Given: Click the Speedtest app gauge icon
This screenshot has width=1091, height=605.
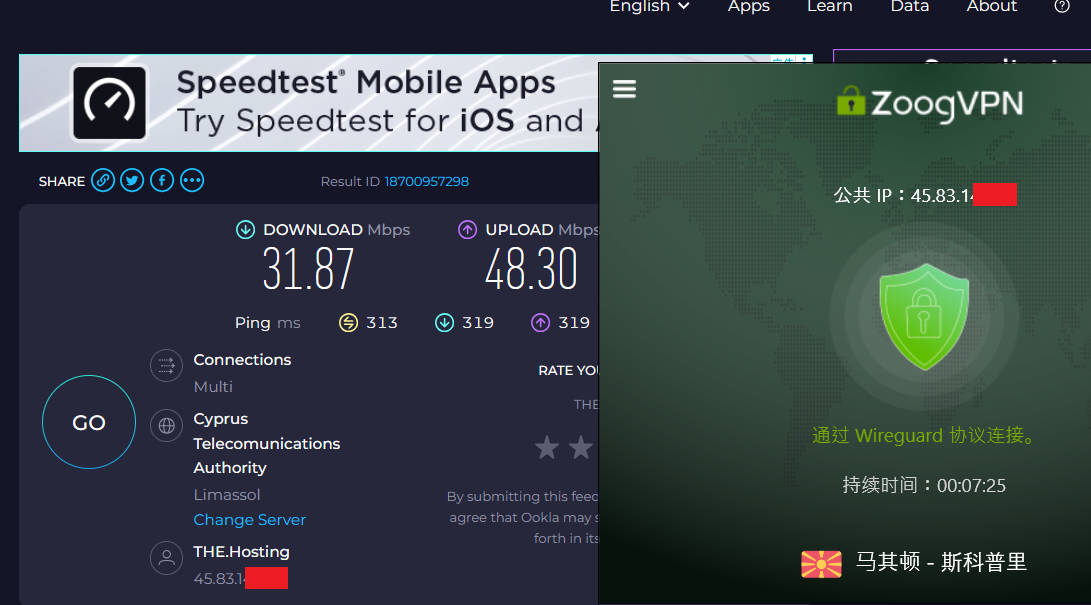Looking at the screenshot, I should click(109, 102).
